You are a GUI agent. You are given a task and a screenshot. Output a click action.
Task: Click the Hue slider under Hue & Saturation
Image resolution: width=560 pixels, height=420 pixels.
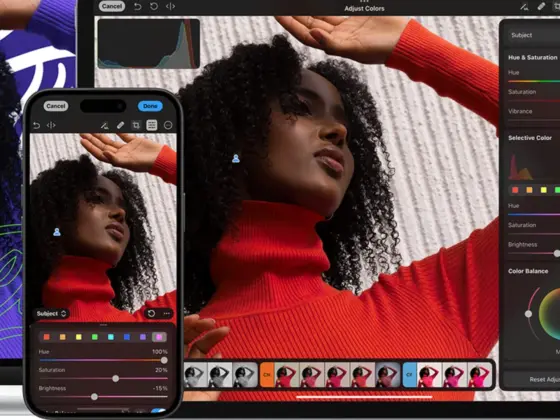534,81
